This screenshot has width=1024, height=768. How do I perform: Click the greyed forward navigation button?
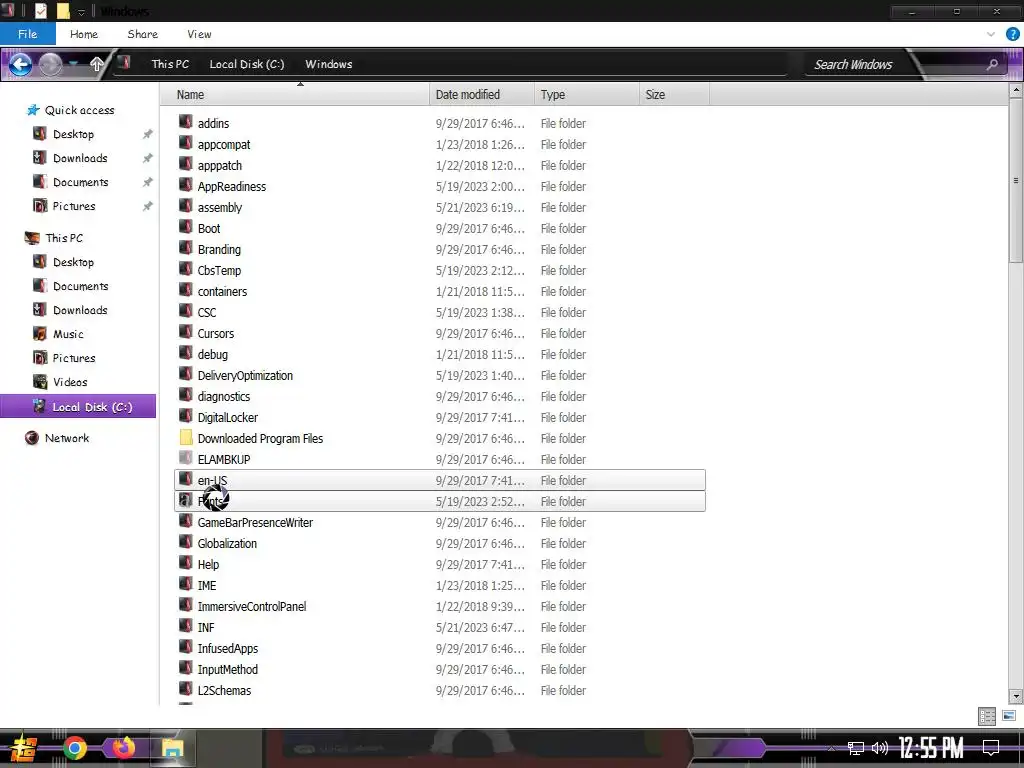50,64
